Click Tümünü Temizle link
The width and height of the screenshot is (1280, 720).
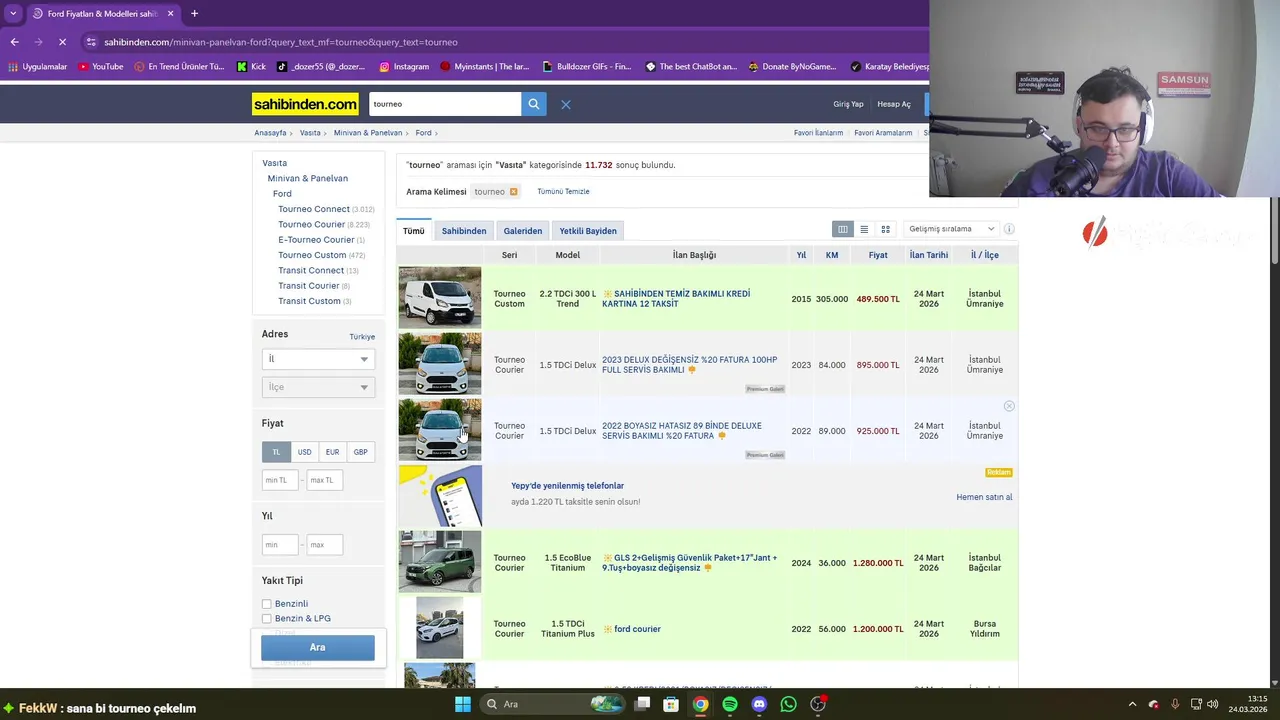563,192
